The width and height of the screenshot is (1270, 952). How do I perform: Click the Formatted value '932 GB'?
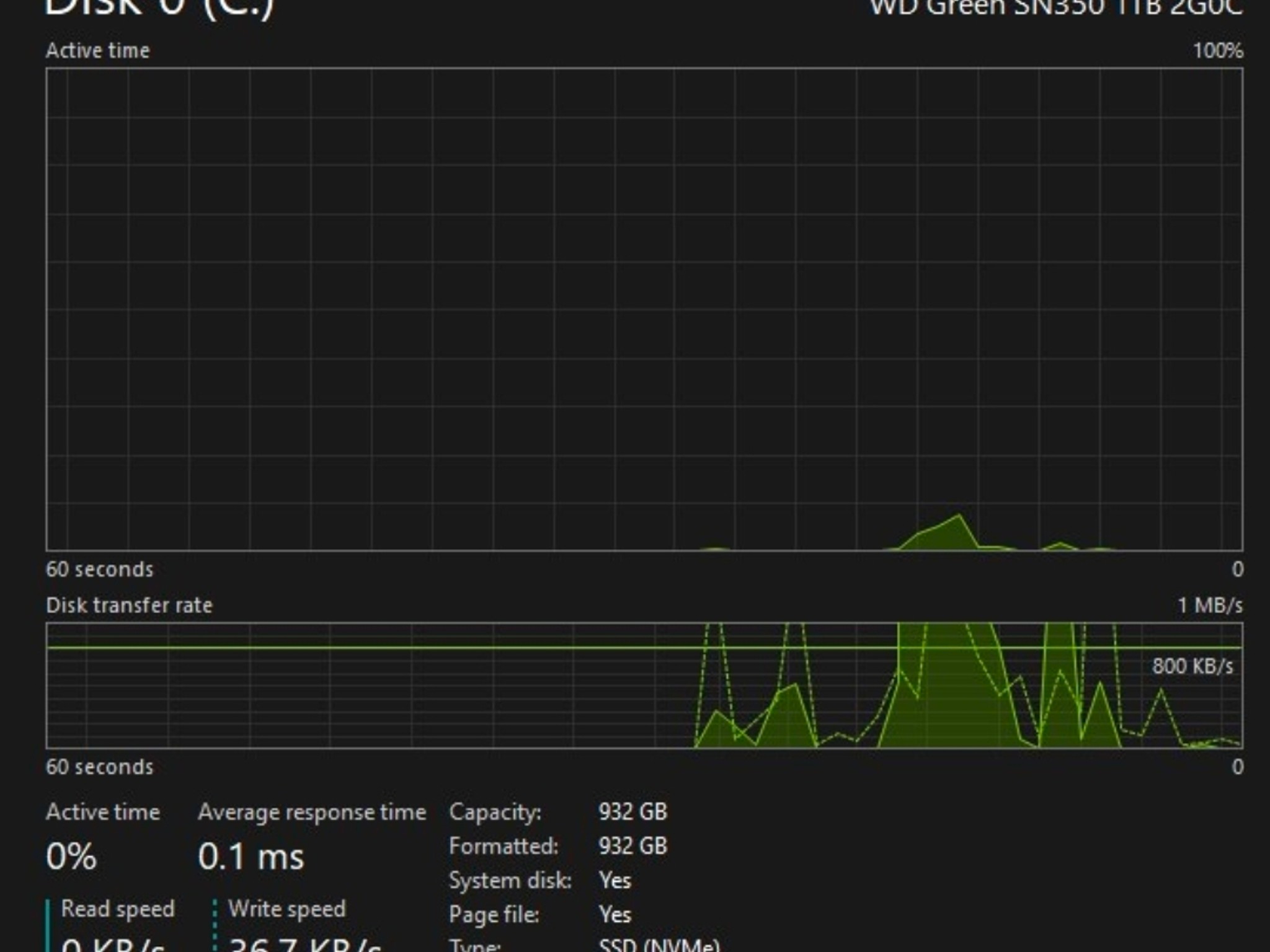[x=633, y=846]
